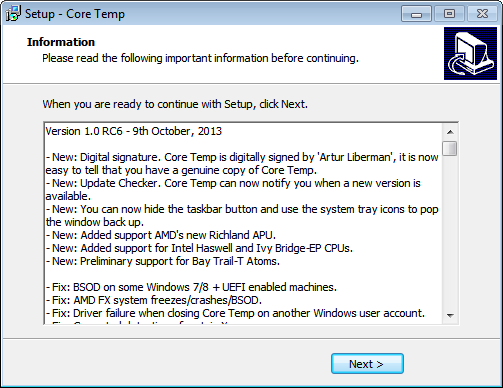Click the release notes scroll down arrow
The width and height of the screenshot is (503, 388).
450,315
